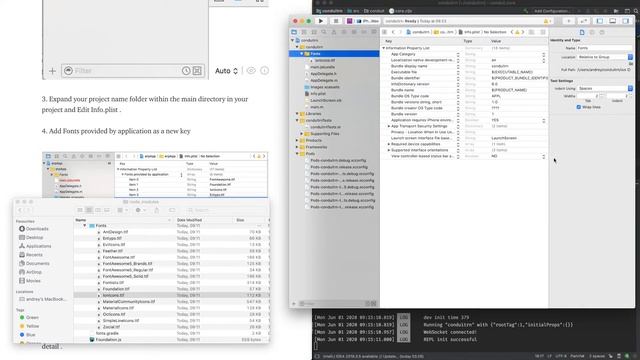This screenshot has height=360, width=640.
Task: Switch Finder to list view icon
Action: 89,210
